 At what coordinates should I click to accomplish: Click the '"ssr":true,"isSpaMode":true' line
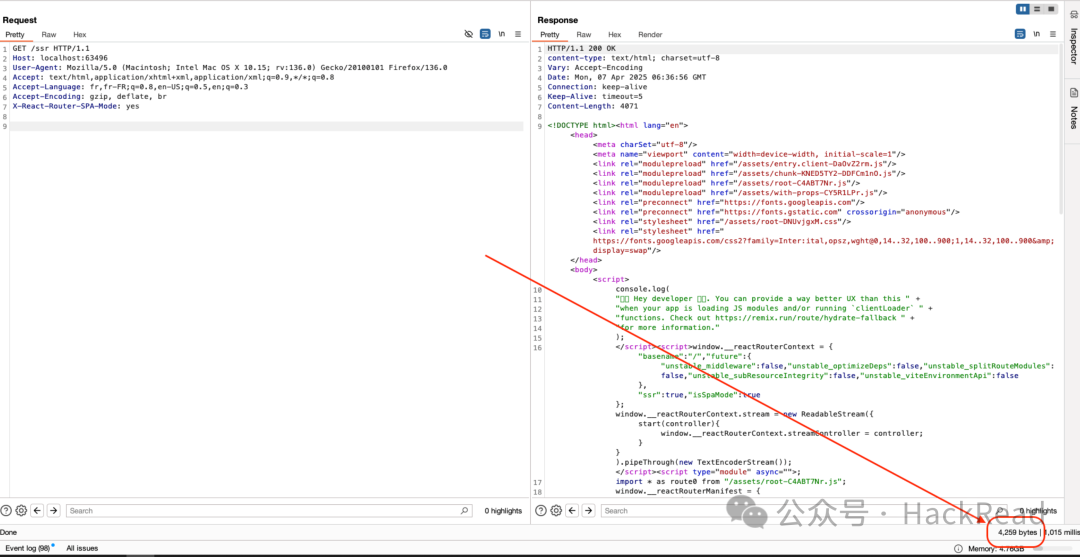click(x=699, y=395)
